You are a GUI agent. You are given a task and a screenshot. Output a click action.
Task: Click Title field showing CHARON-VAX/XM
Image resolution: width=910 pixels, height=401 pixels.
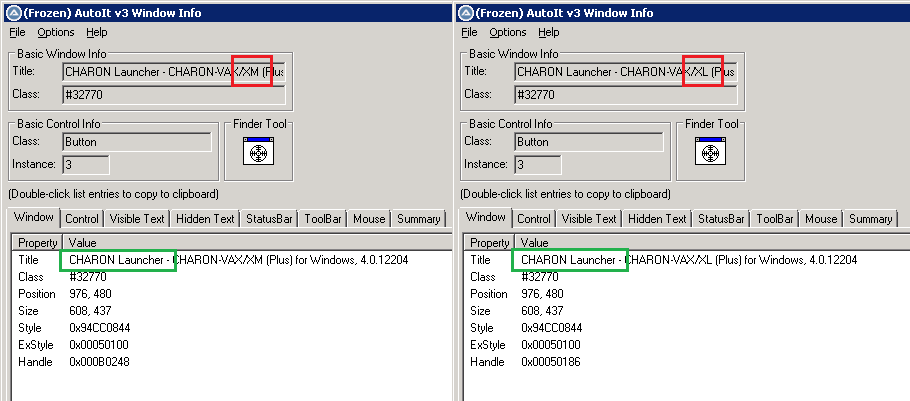(174, 73)
